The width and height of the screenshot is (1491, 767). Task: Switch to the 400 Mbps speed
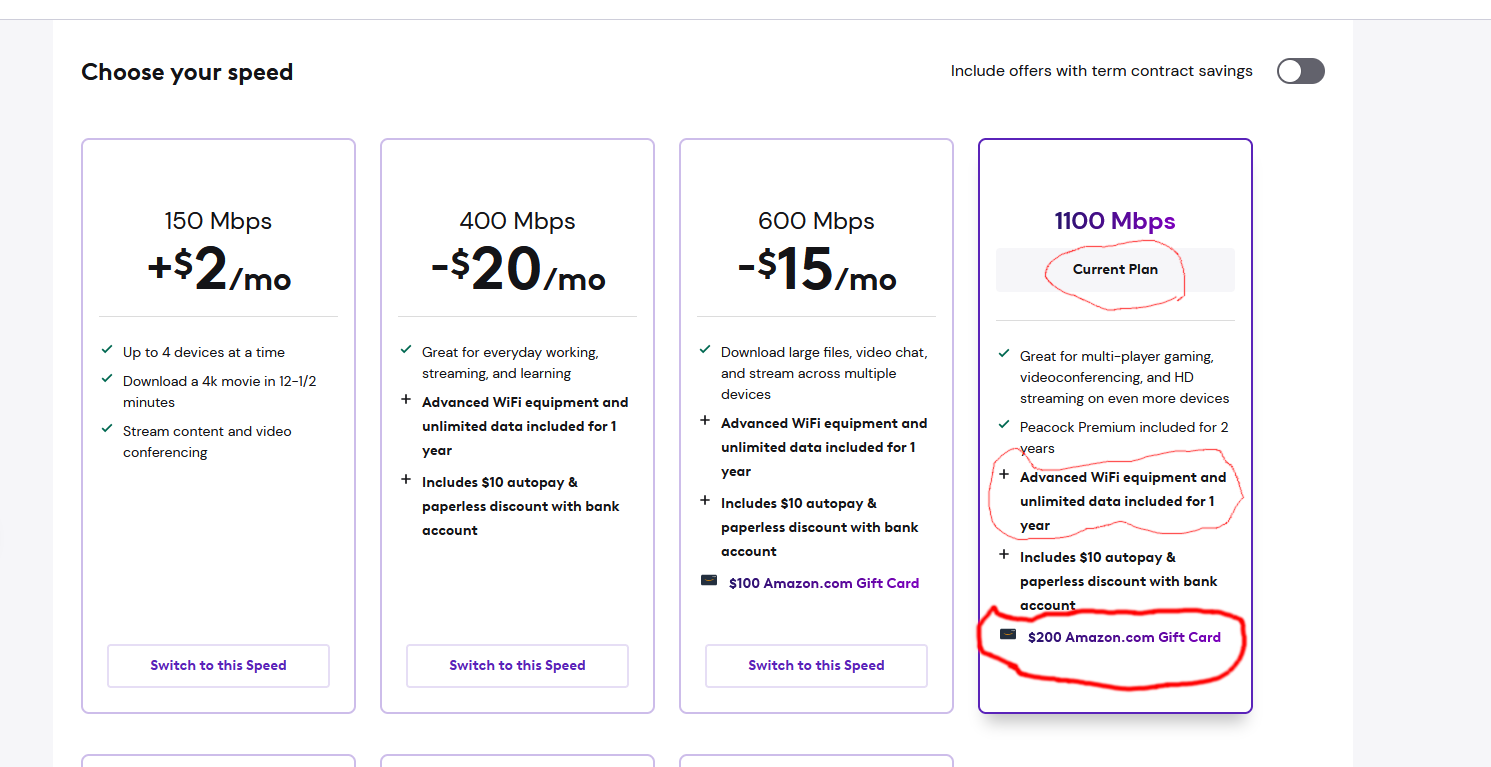[517, 666]
